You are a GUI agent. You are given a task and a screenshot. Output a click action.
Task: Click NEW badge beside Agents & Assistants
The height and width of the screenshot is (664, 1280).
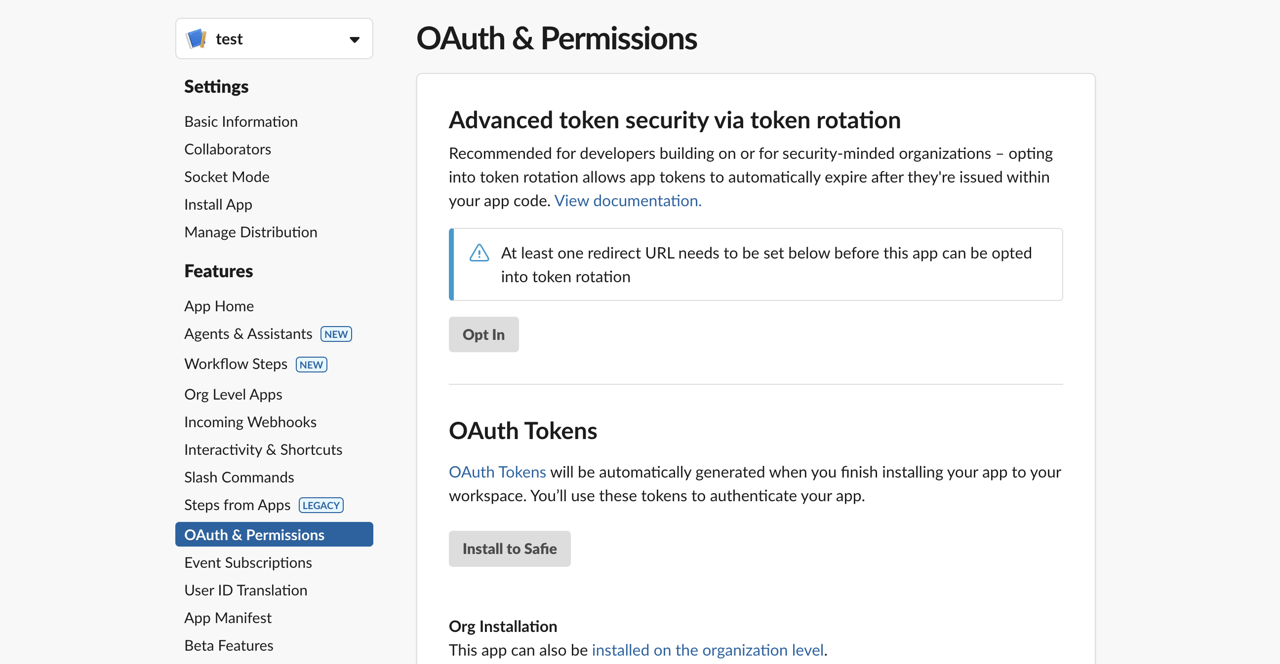click(336, 334)
